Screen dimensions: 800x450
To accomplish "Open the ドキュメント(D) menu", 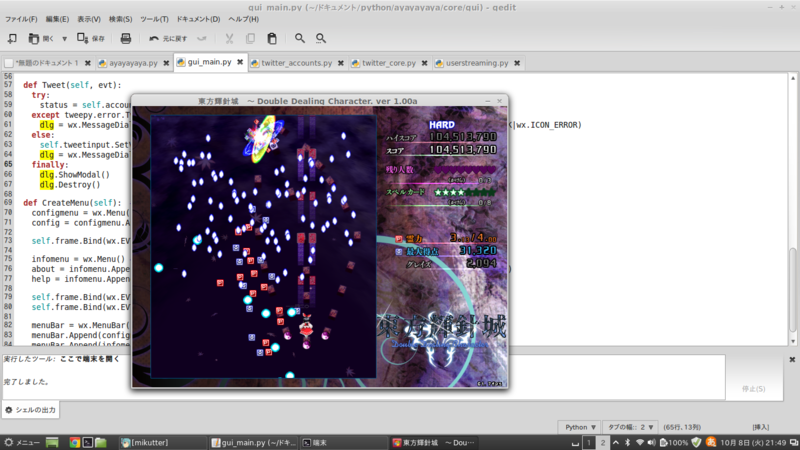I will [x=198, y=19].
